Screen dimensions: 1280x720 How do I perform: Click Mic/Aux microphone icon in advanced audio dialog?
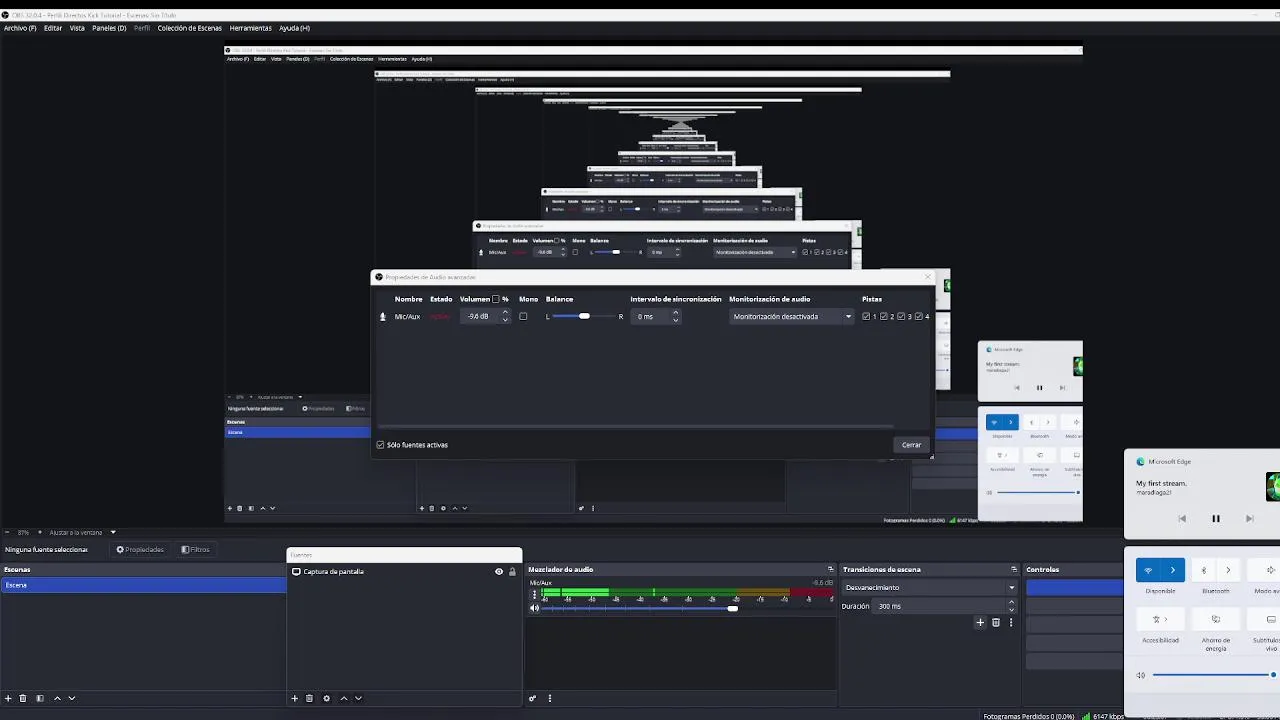click(x=382, y=316)
